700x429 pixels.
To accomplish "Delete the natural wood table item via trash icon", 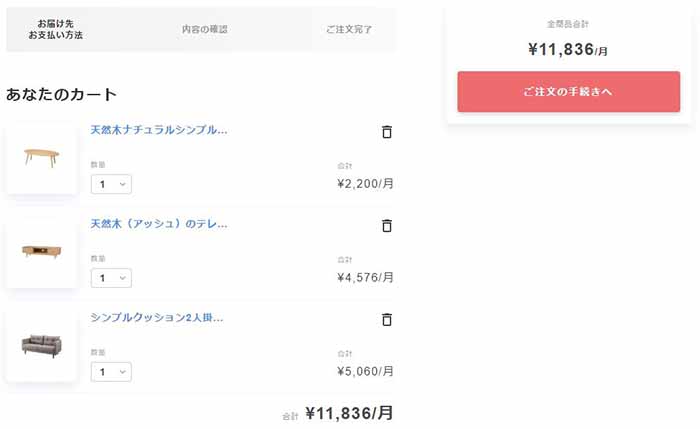I will point(387,132).
